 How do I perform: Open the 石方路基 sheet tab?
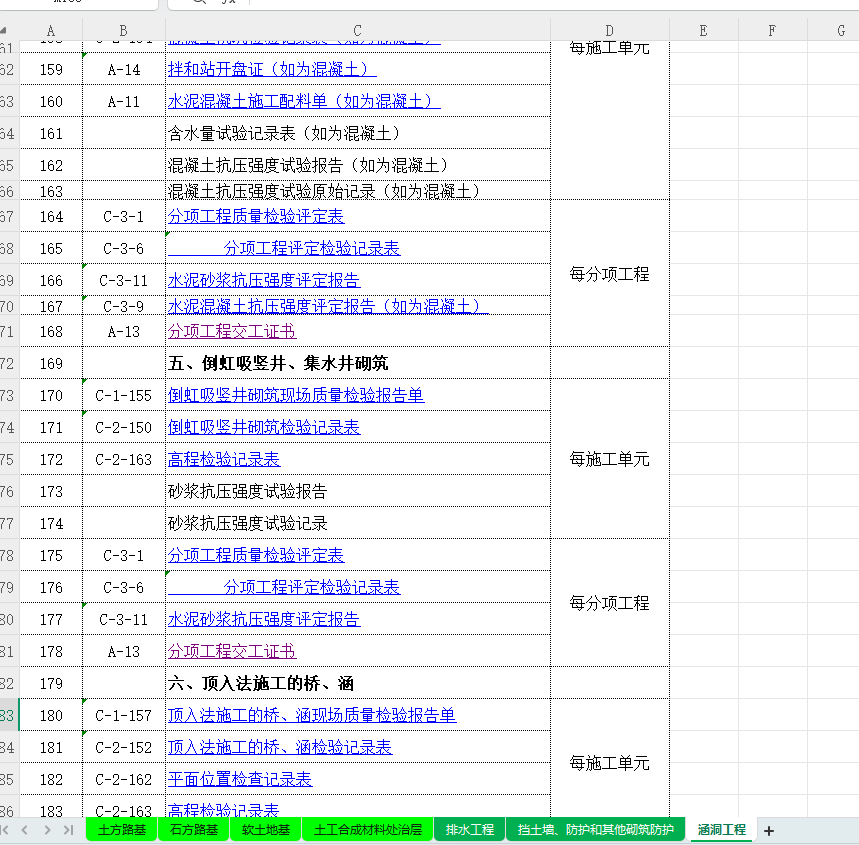tap(193, 830)
